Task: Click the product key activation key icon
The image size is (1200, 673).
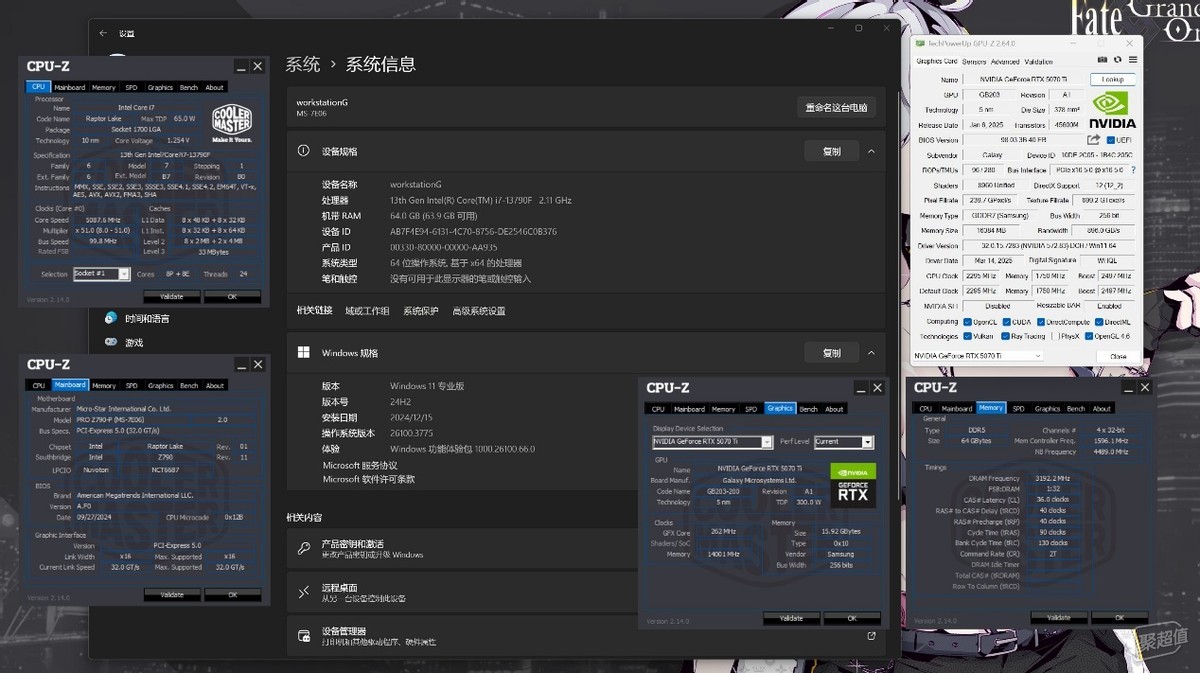Action: point(304,549)
